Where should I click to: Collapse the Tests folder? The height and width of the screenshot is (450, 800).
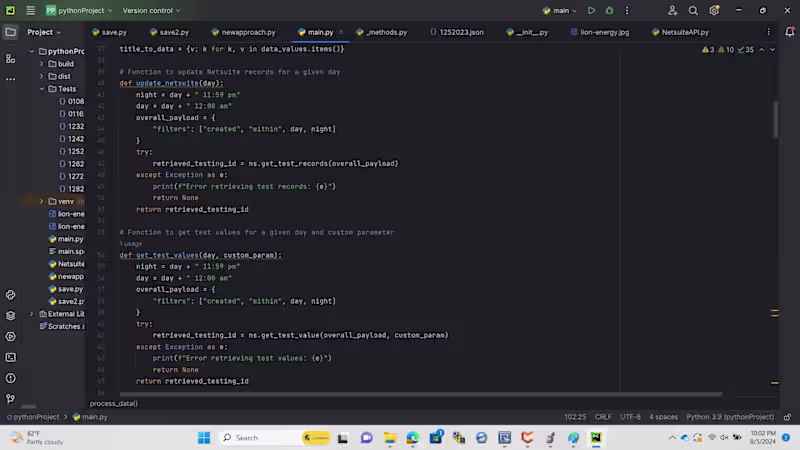click(x=42, y=89)
